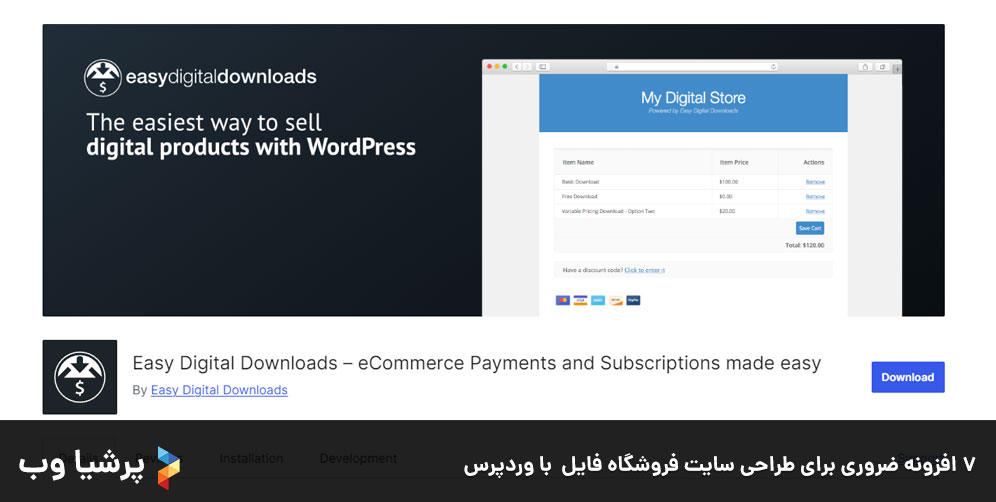Click the blue Download button

pyautogui.click(x=907, y=377)
